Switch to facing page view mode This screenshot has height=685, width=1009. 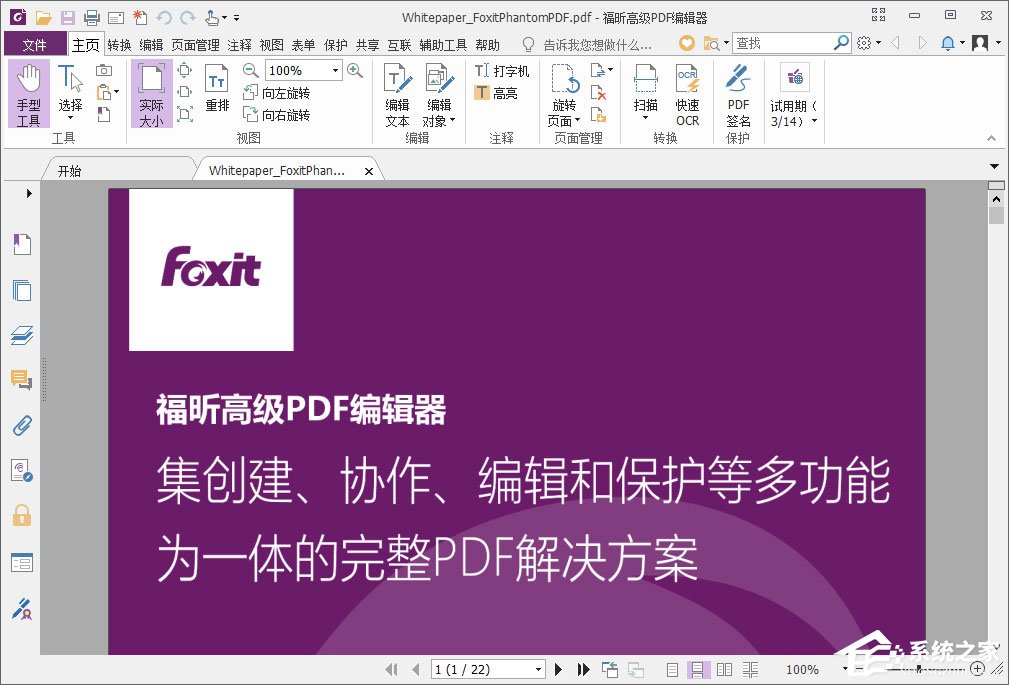click(x=725, y=669)
